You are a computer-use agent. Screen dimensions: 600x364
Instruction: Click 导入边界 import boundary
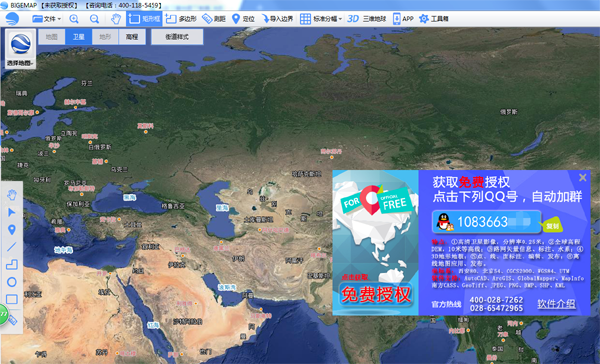pyautogui.click(x=277, y=19)
